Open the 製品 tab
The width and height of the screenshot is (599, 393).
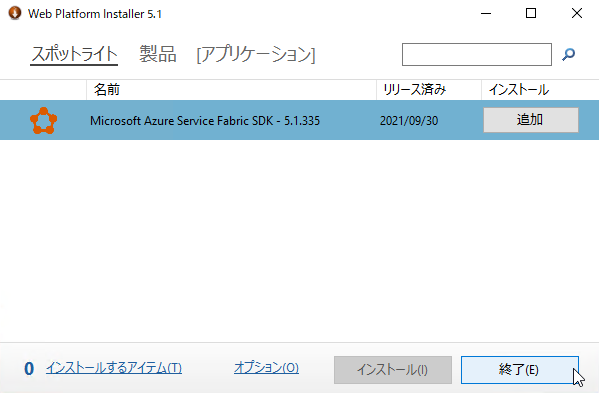click(x=158, y=54)
